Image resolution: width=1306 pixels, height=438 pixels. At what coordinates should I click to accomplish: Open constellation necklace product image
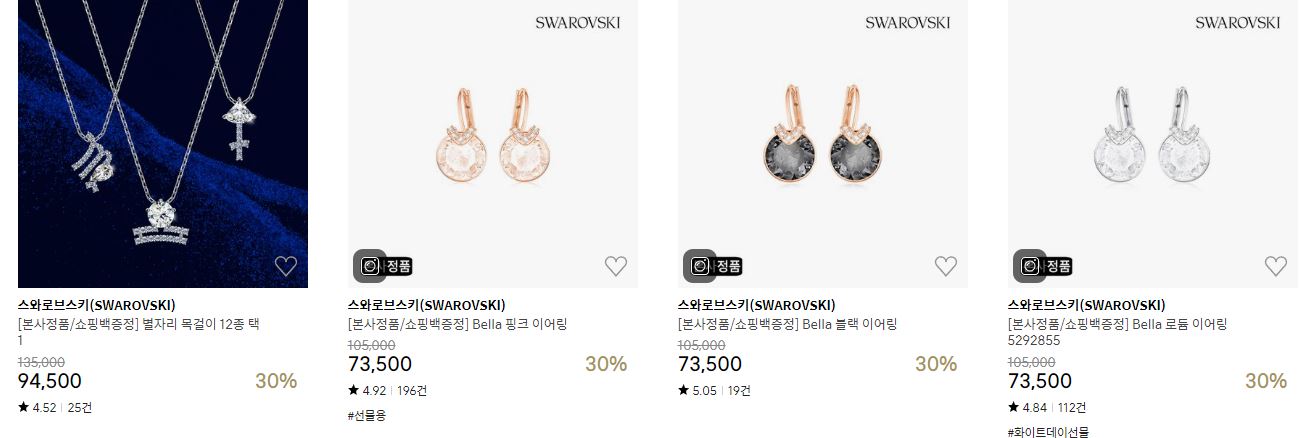(x=163, y=144)
